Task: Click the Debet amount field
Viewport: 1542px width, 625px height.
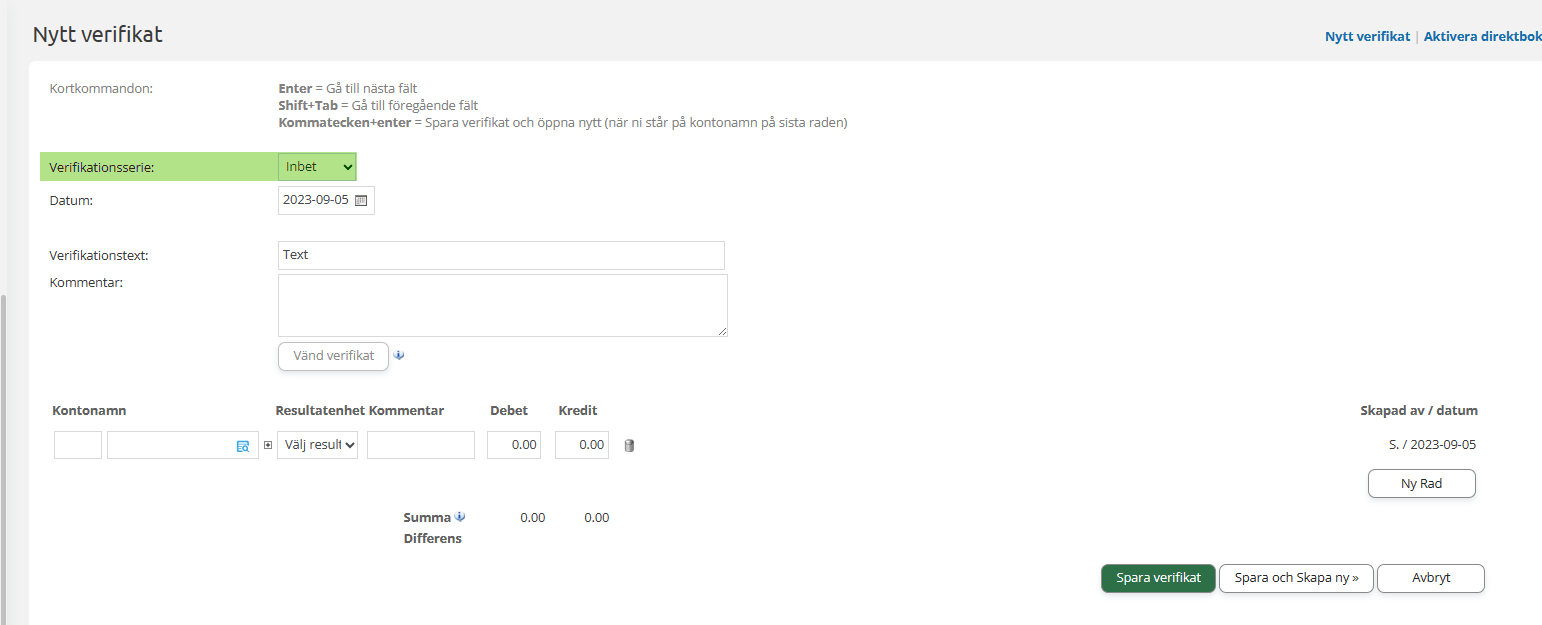Action: 514,445
